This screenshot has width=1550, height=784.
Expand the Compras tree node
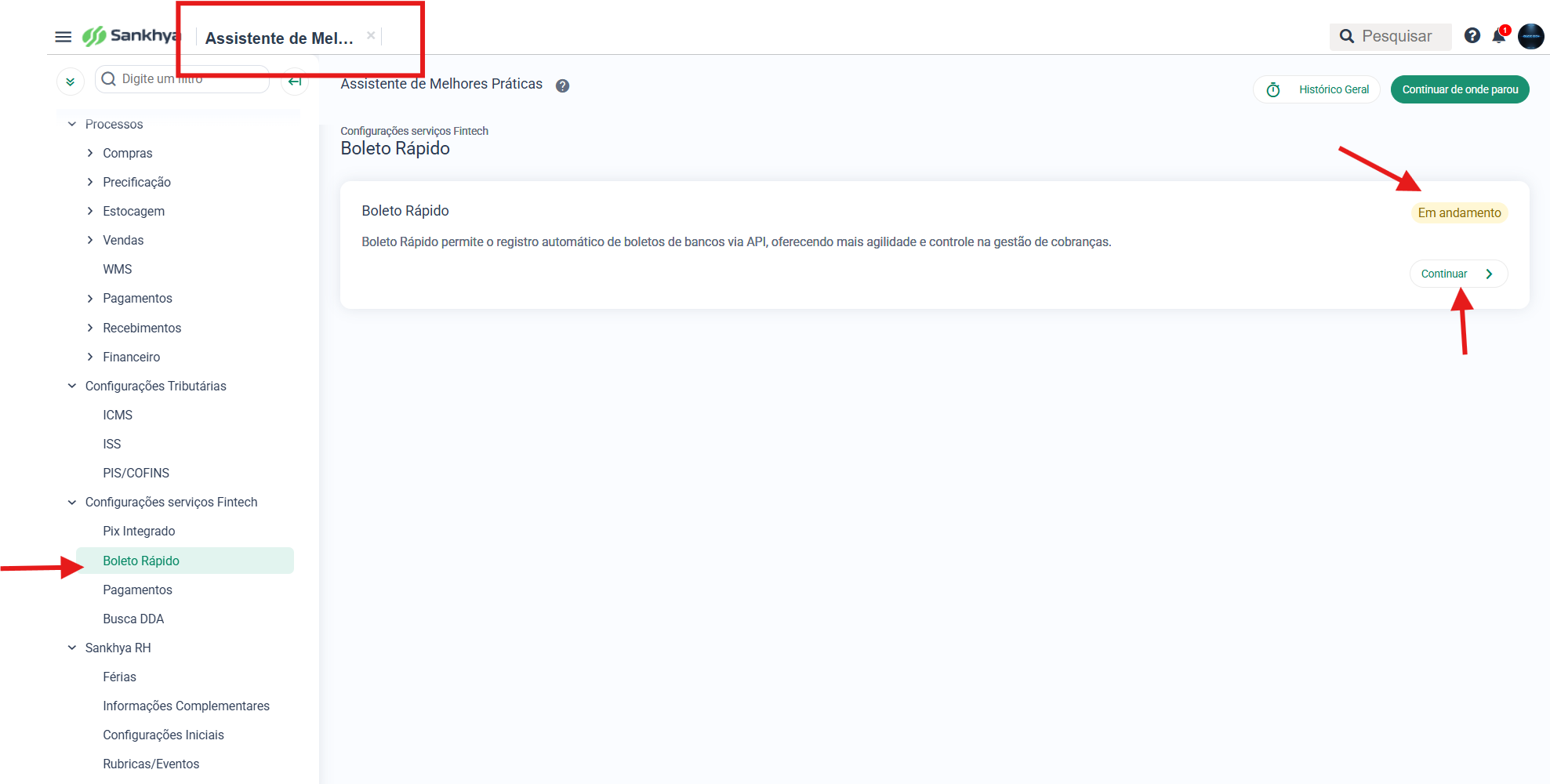tap(90, 153)
